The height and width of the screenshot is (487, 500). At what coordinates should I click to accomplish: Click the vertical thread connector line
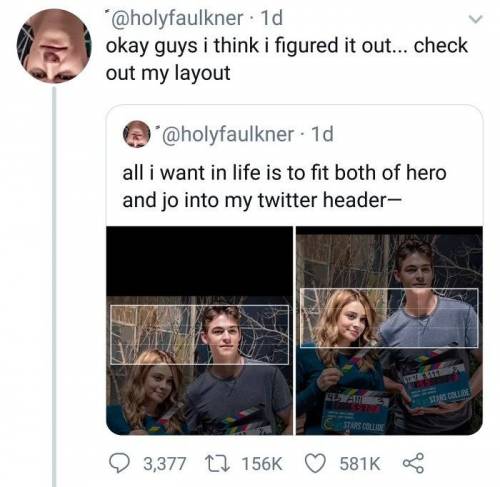pos(54,286)
